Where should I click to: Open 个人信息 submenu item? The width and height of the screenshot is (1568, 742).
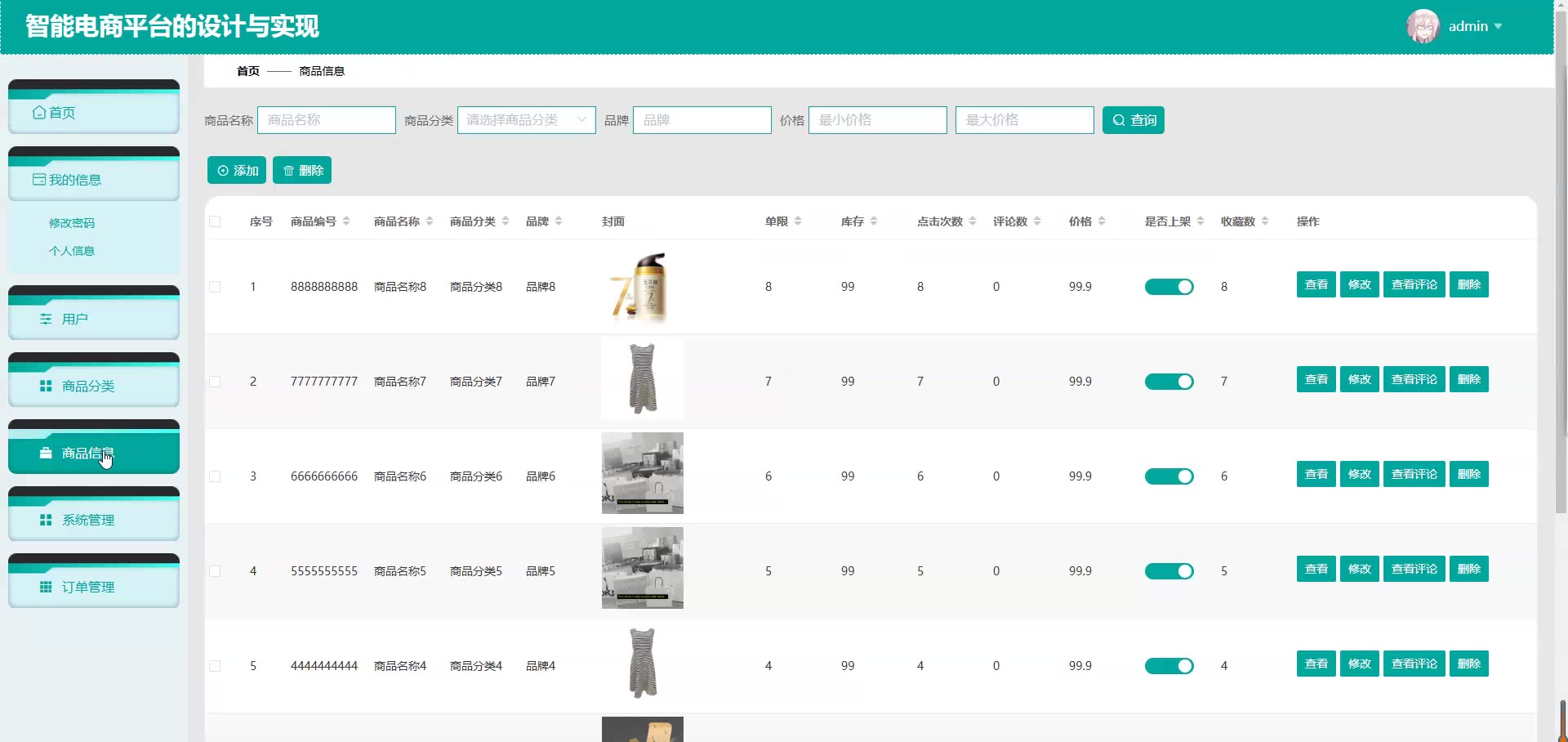coord(72,251)
